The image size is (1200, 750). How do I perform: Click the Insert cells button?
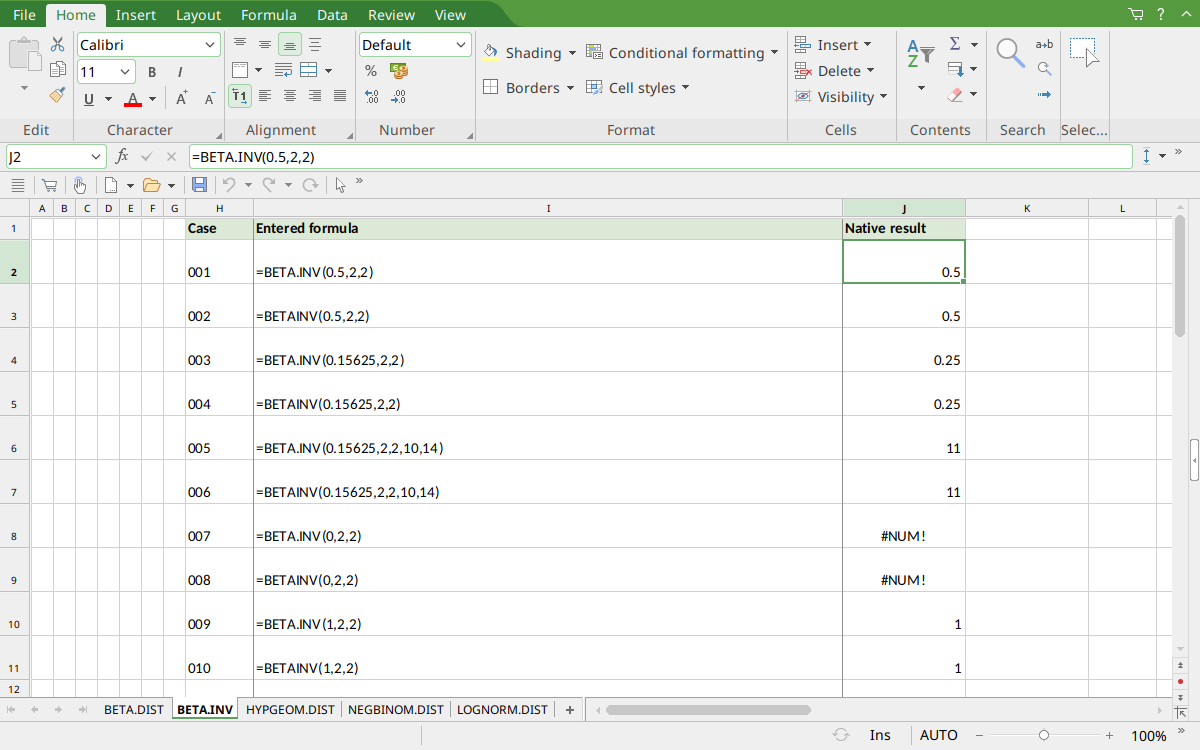[x=834, y=45]
